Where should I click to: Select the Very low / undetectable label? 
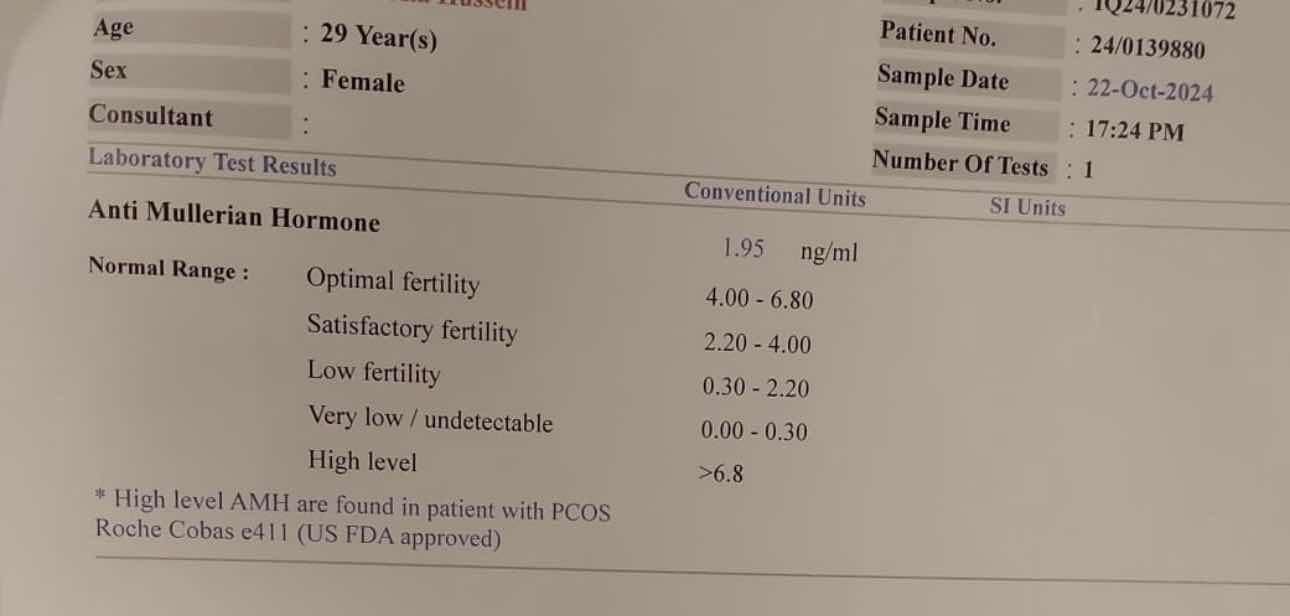(430, 418)
